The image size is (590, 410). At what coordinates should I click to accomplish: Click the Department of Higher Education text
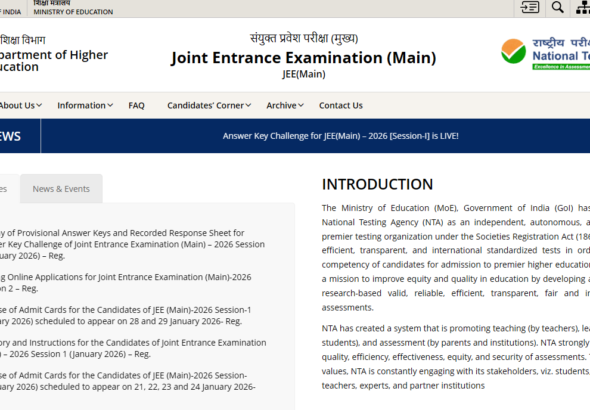pyautogui.click(x=54, y=61)
